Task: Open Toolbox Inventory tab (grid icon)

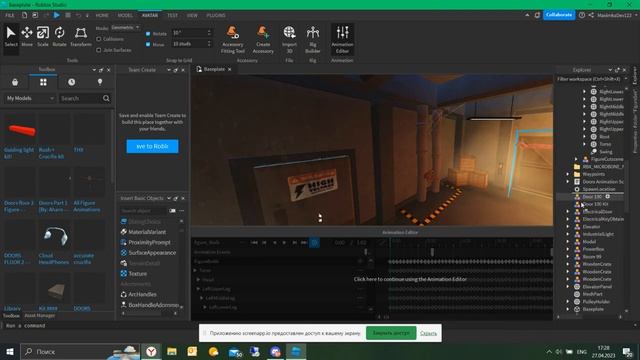Action: click(43, 82)
